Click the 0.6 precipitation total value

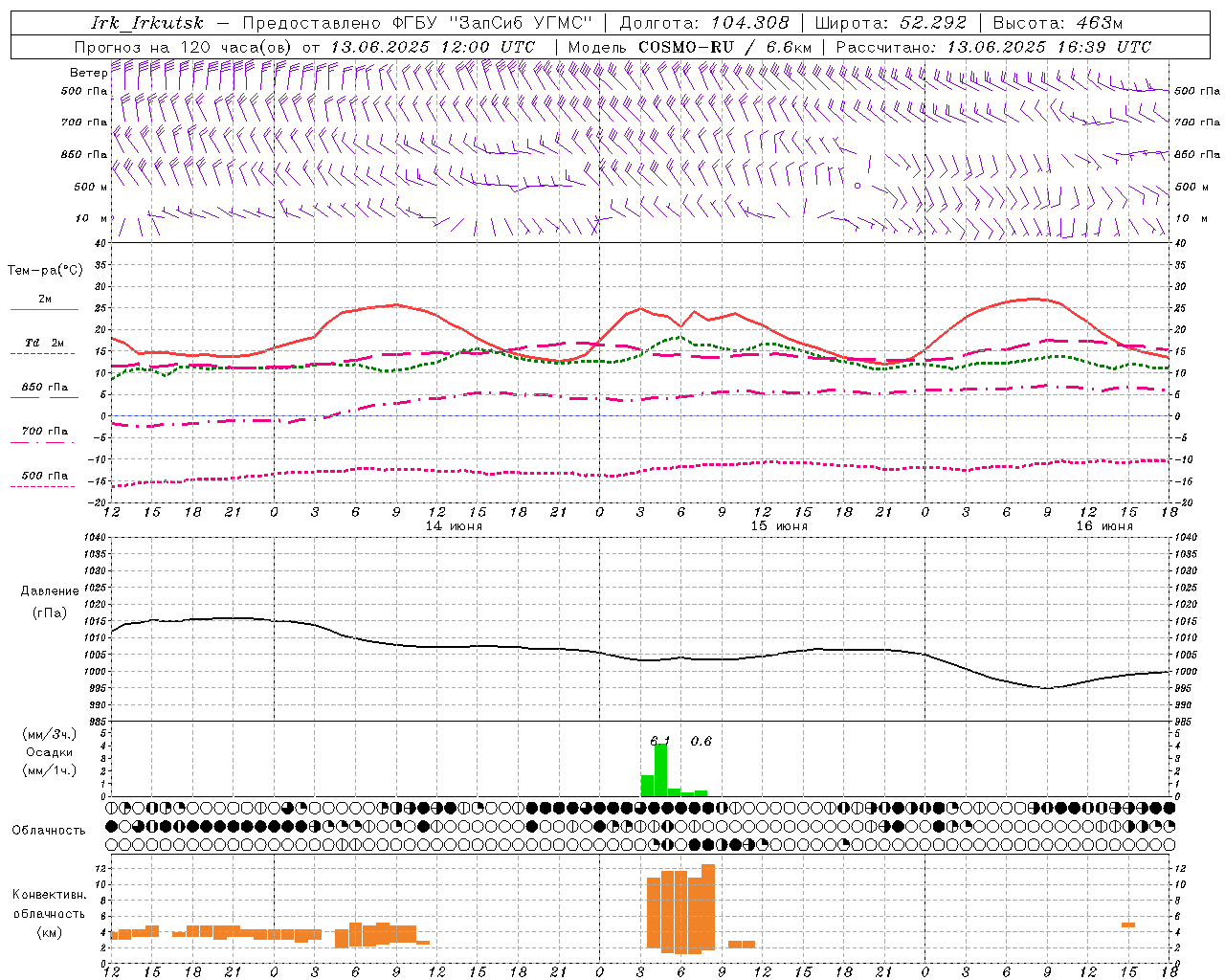(702, 741)
